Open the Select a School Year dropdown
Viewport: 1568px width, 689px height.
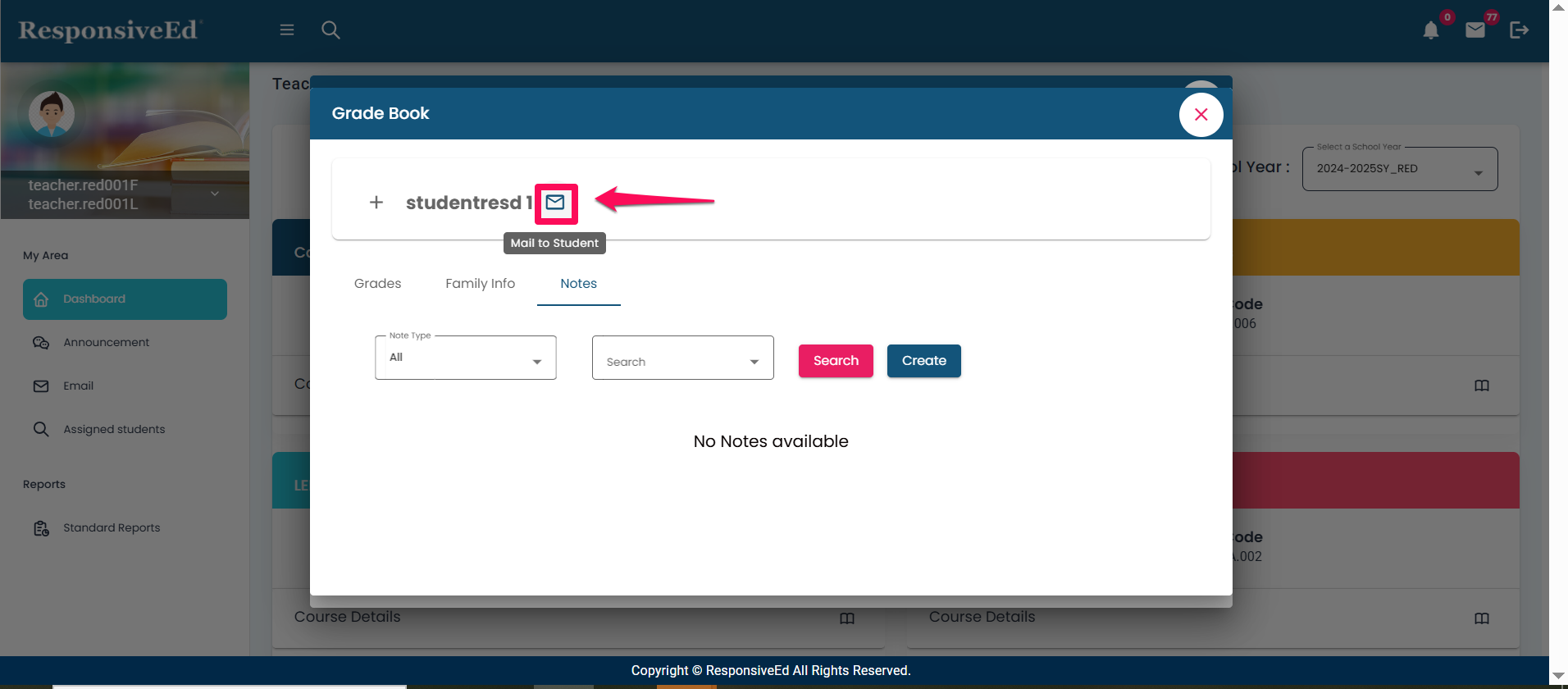pyautogui.click(x=1399, y=169)
